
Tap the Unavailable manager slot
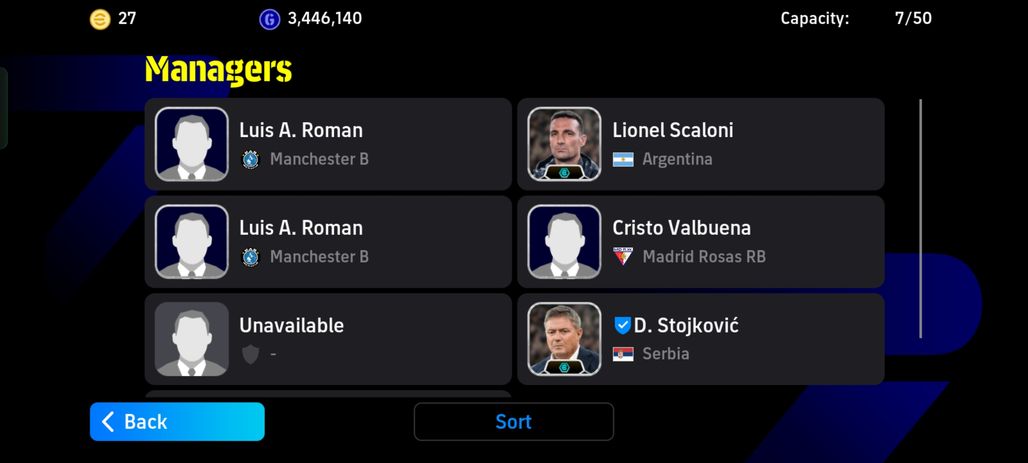(x=328, y=339)
